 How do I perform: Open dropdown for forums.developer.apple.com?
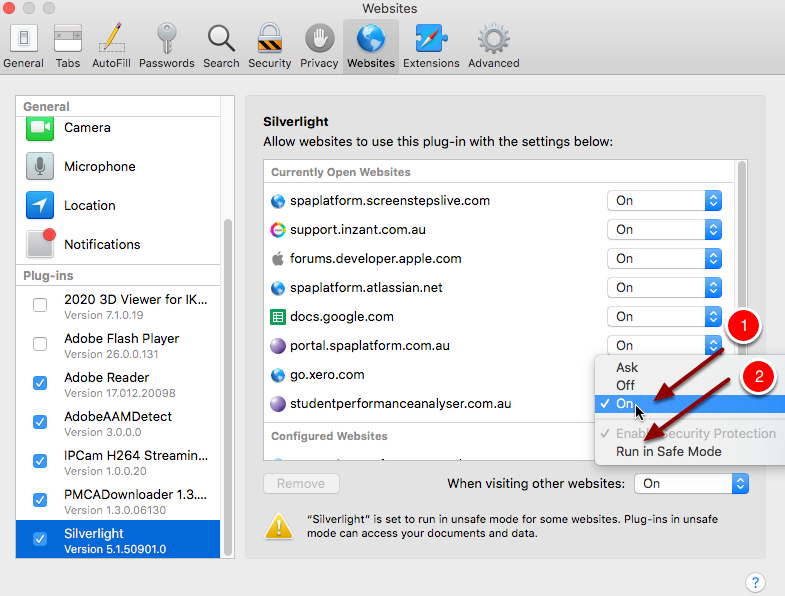[x=664, y=259]
